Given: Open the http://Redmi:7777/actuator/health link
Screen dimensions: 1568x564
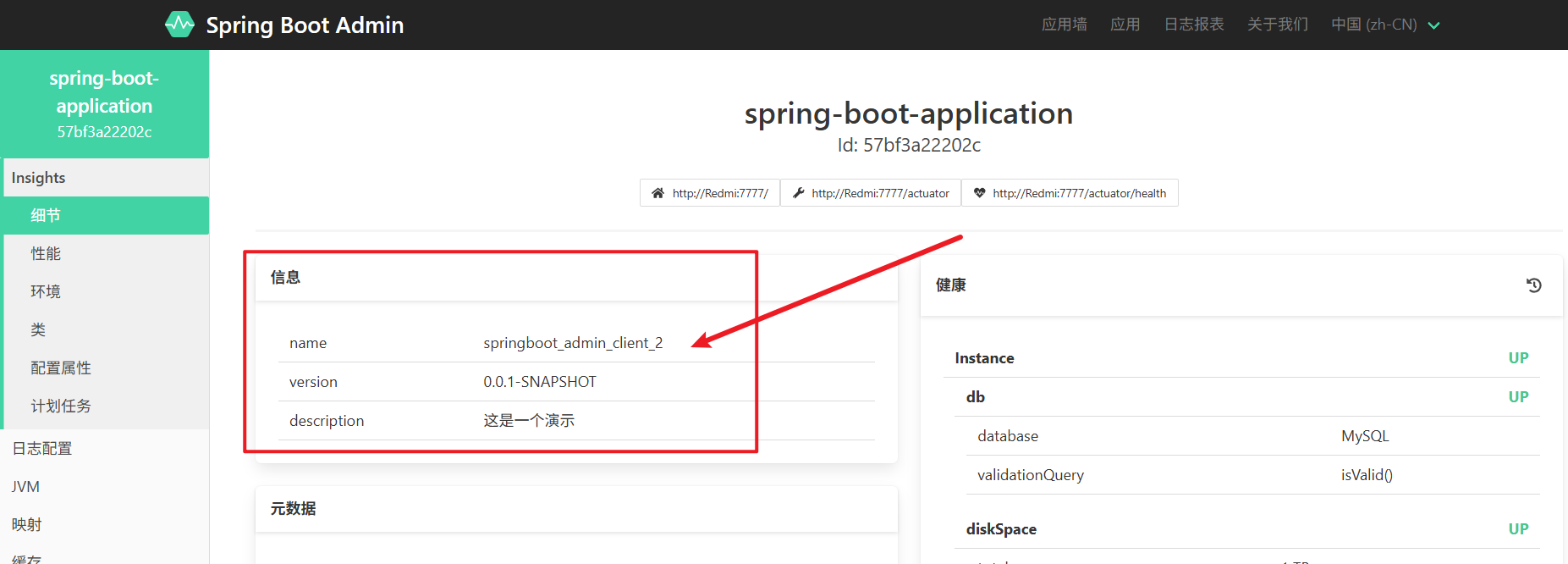Looking at the screenshot, I should coord(1070,193).
